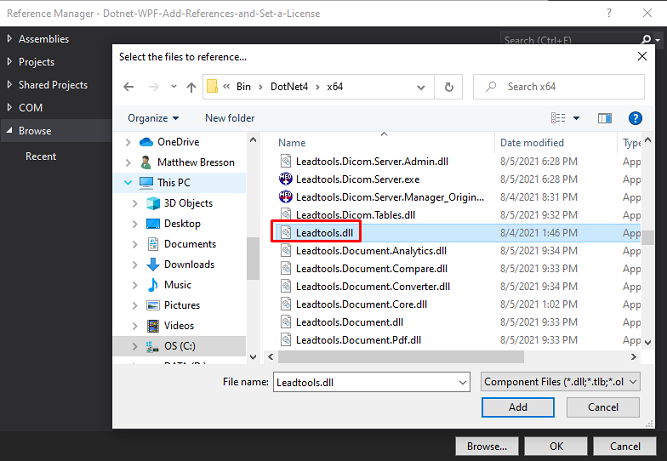The image size is (667, 461).
Task: Click the horizontal scrollbar of file list
Action: pos(401,357)
